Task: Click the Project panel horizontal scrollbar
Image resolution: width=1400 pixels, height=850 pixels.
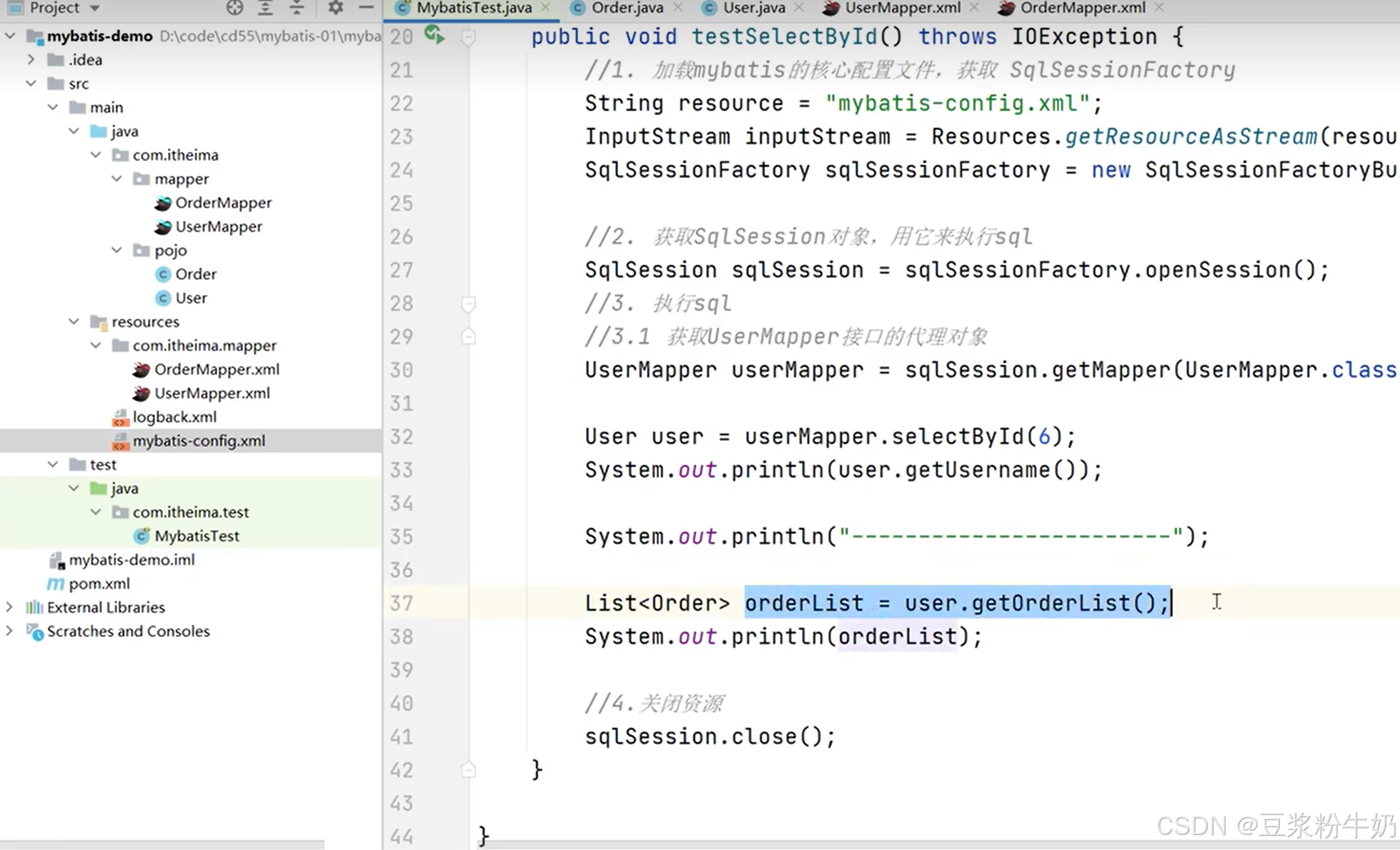Action: (x=162, y=844)
